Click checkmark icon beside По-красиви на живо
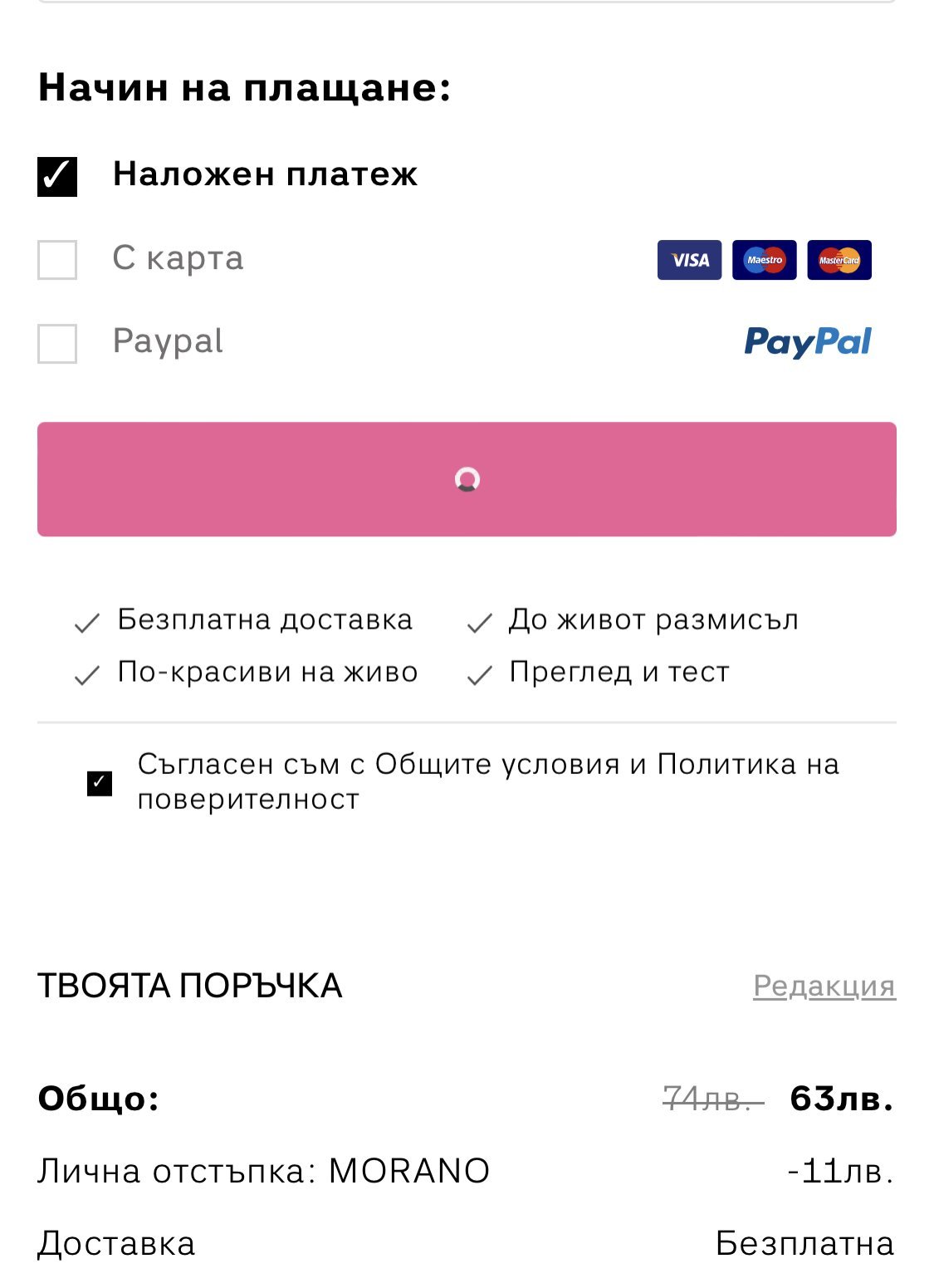This screenshot has width=934, height=1288. 87,676
